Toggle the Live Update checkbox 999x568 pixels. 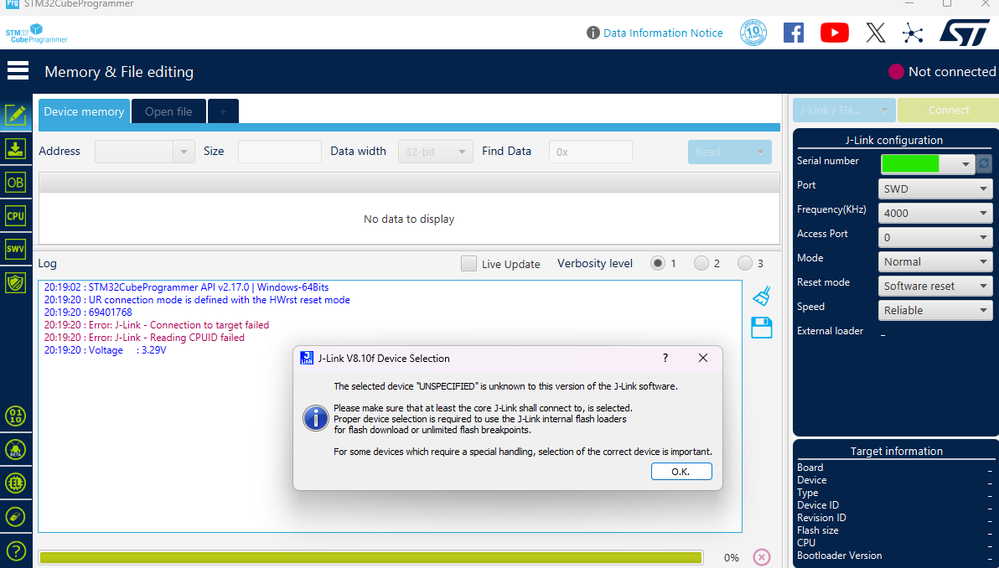tap(468, 264)
